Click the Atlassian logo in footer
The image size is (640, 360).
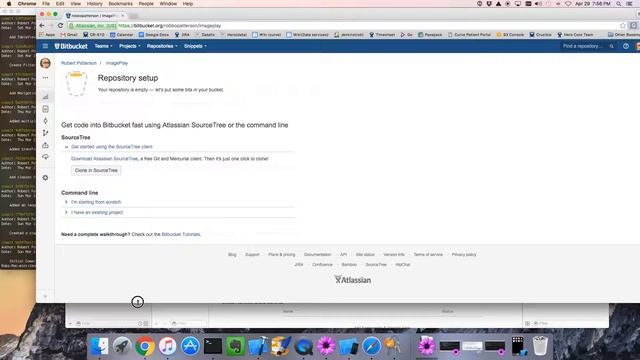click(353, 280)
